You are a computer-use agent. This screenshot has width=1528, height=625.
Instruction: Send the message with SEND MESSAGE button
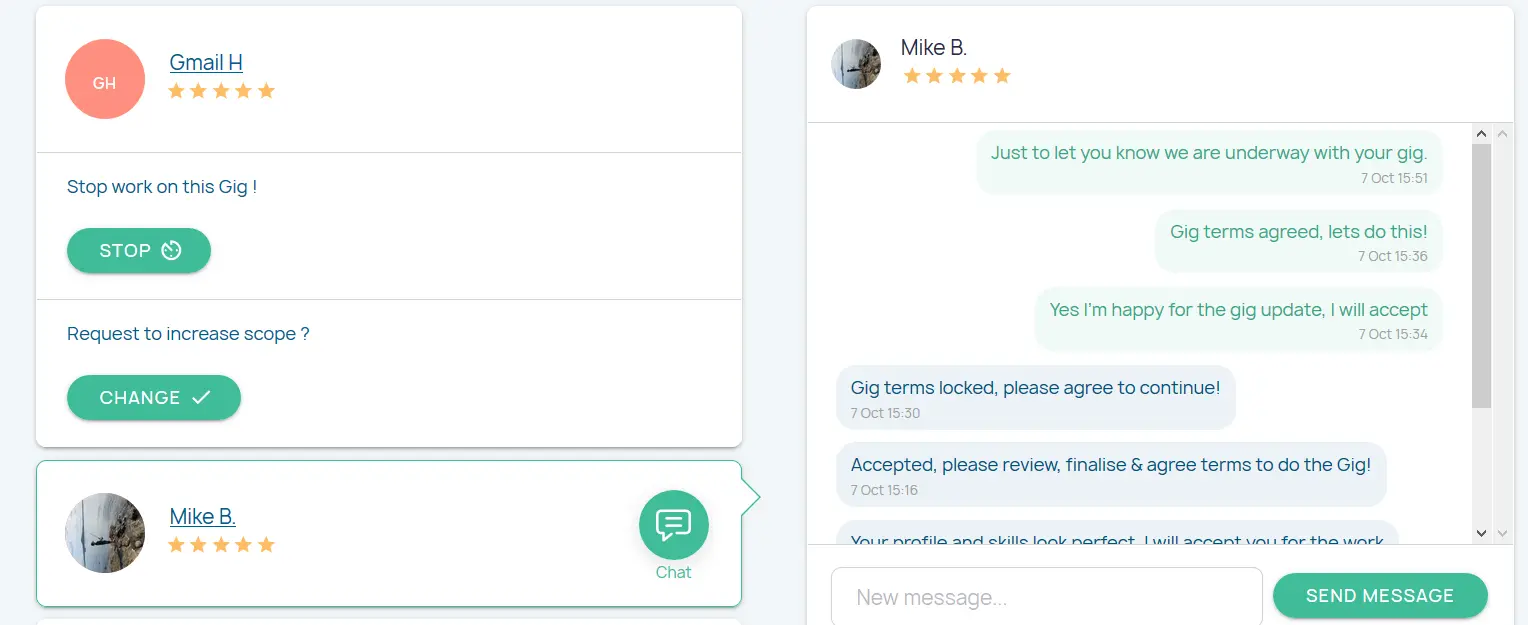pyautogui.click(x=1379, y=596)
